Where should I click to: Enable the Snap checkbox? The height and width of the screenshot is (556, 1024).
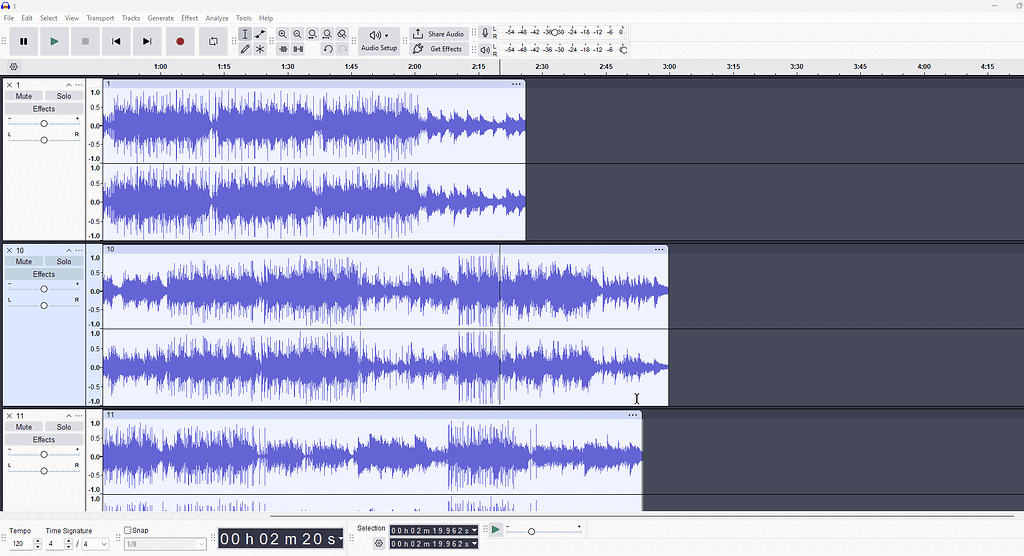coord(128,531)
